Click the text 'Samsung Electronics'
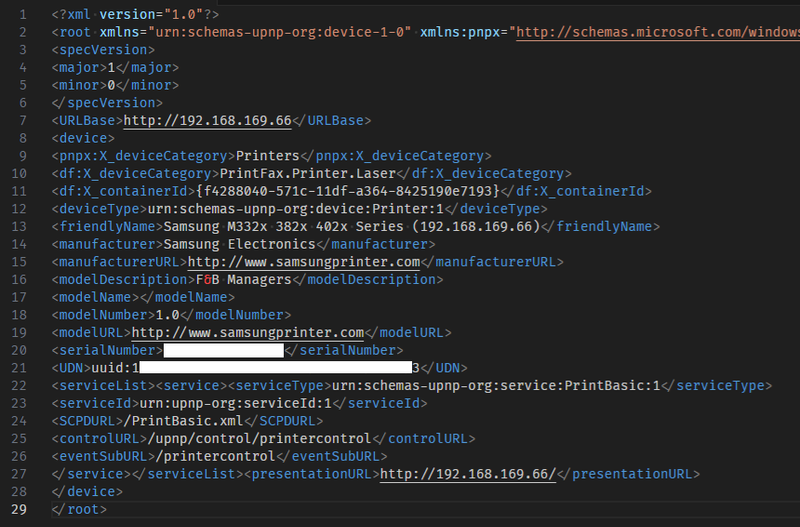The height and width of the screenshot is (527, 800). tap(240, 244)
